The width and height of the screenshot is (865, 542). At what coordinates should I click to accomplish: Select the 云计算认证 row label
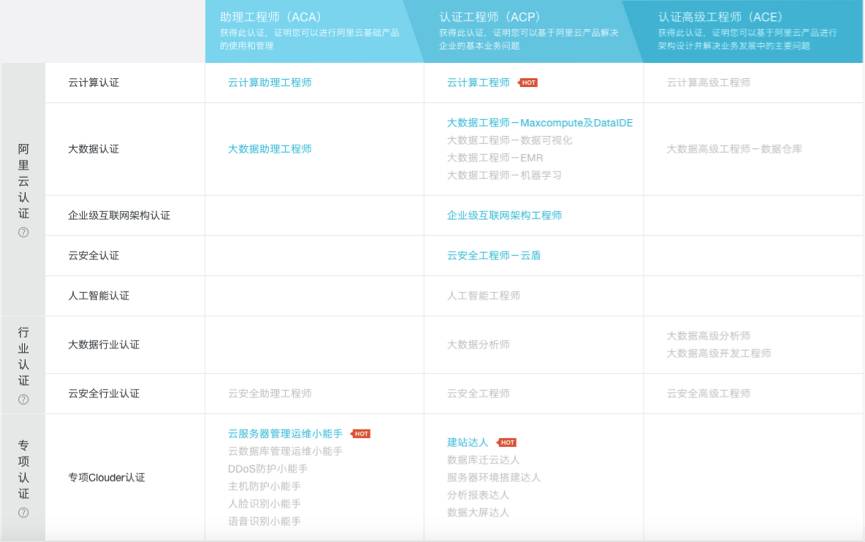(94, 83)
